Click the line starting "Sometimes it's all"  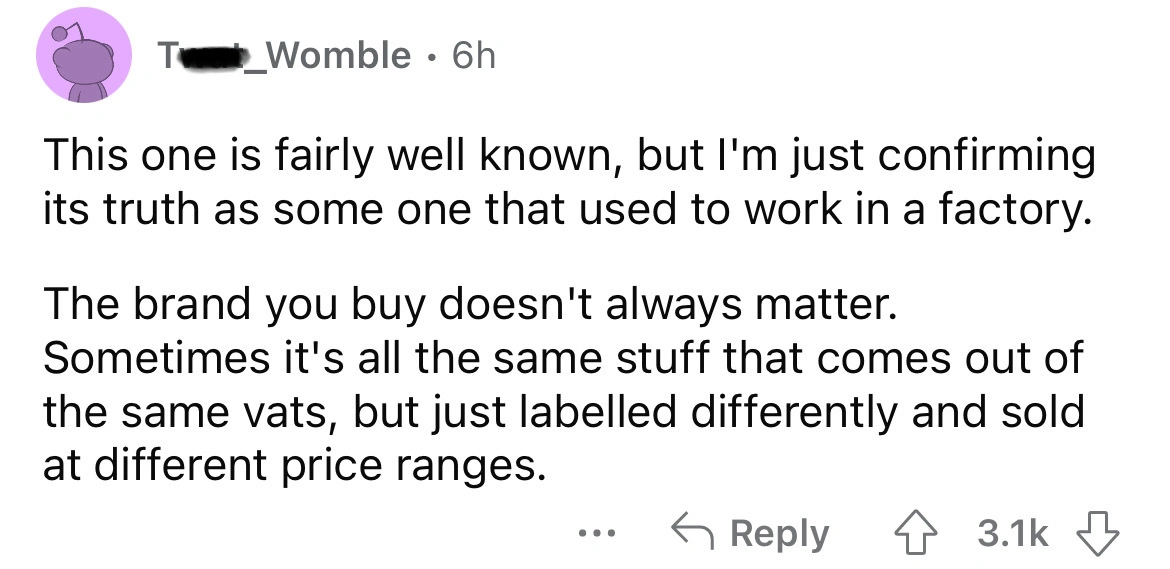(562, 357)
